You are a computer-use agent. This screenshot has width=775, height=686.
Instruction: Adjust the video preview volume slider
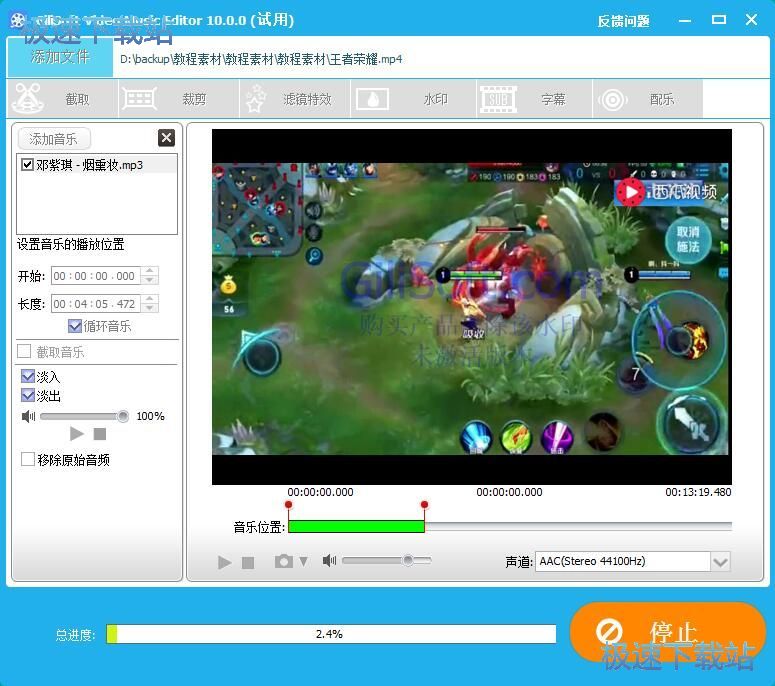(x=387, y=560)
